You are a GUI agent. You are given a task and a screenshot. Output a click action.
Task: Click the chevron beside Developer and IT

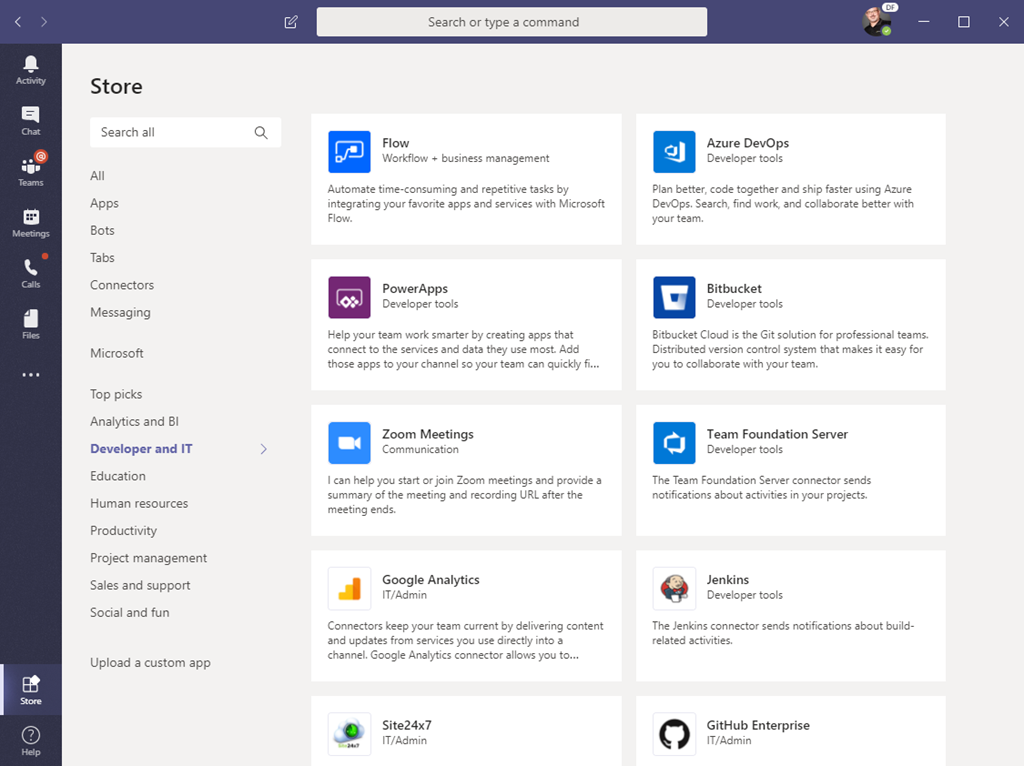(264, 449)
